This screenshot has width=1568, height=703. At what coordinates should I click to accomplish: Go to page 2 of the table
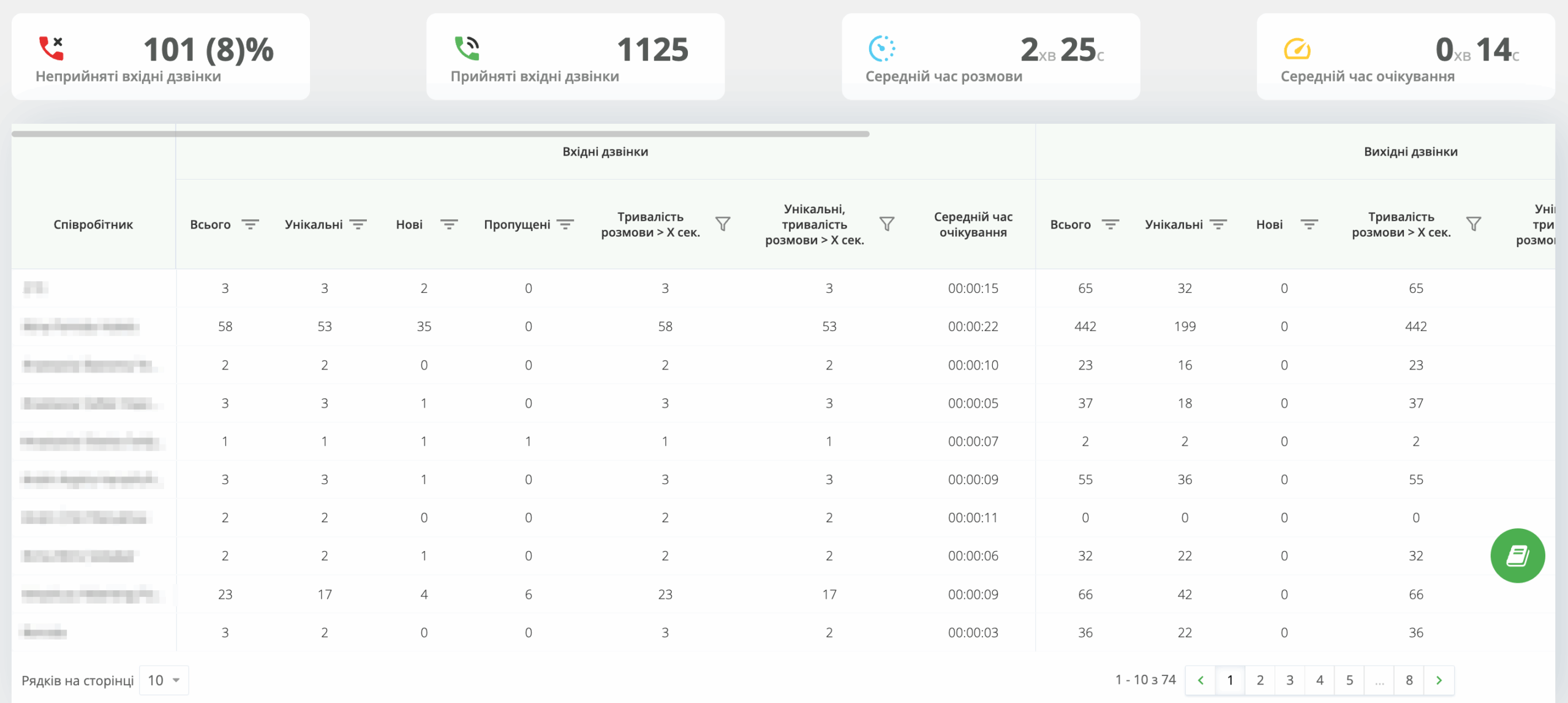point(1260,680)
